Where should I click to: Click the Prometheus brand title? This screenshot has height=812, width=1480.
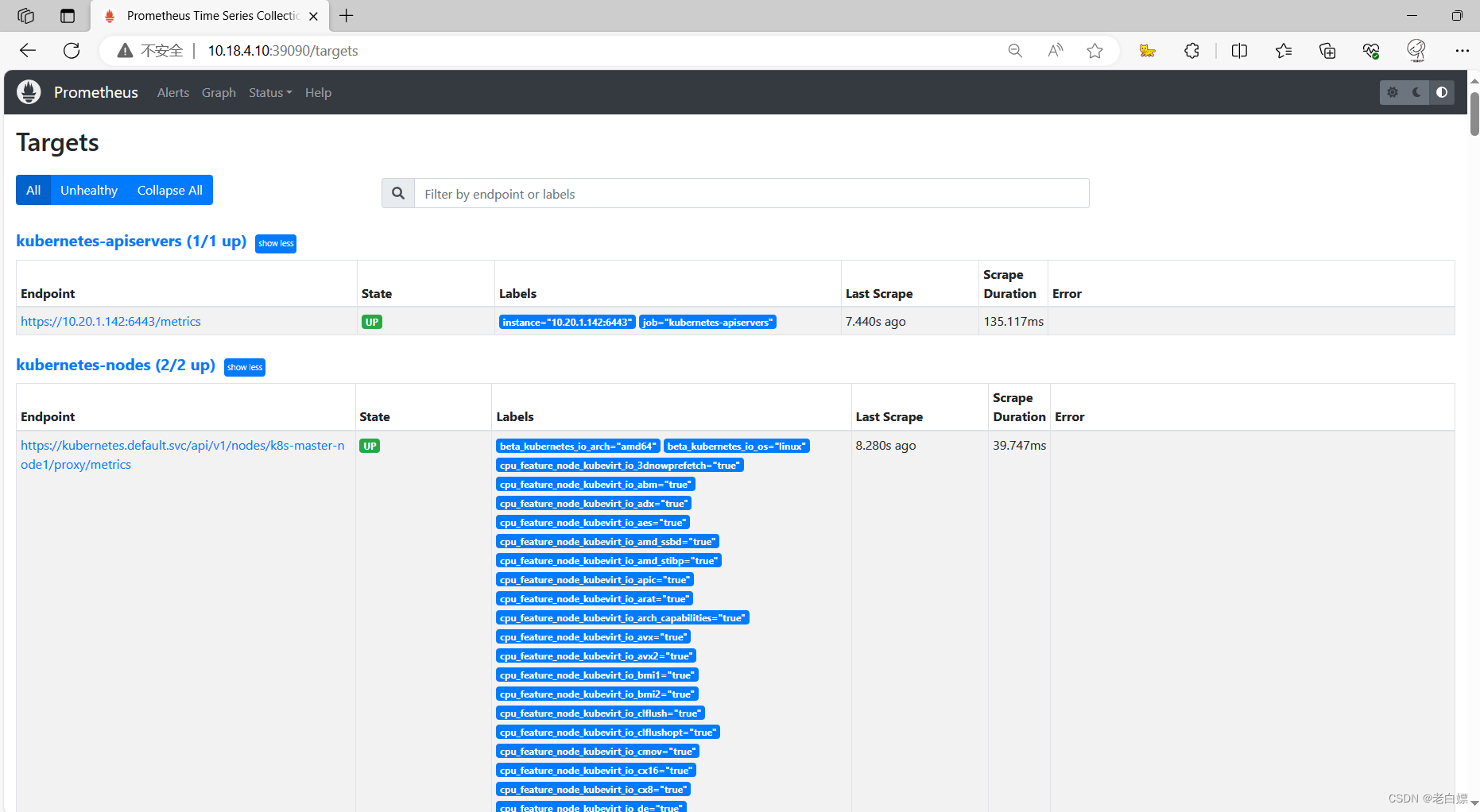coord(96,92)
